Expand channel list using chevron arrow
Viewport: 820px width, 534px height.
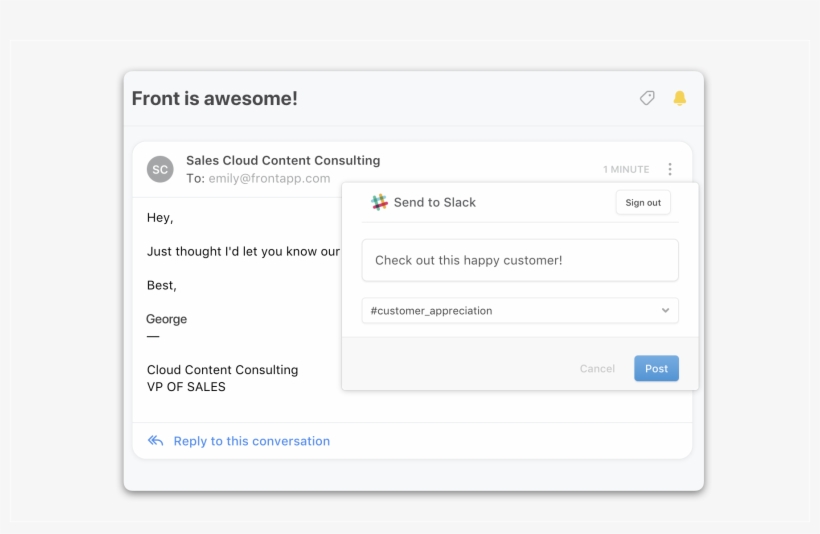665,310
